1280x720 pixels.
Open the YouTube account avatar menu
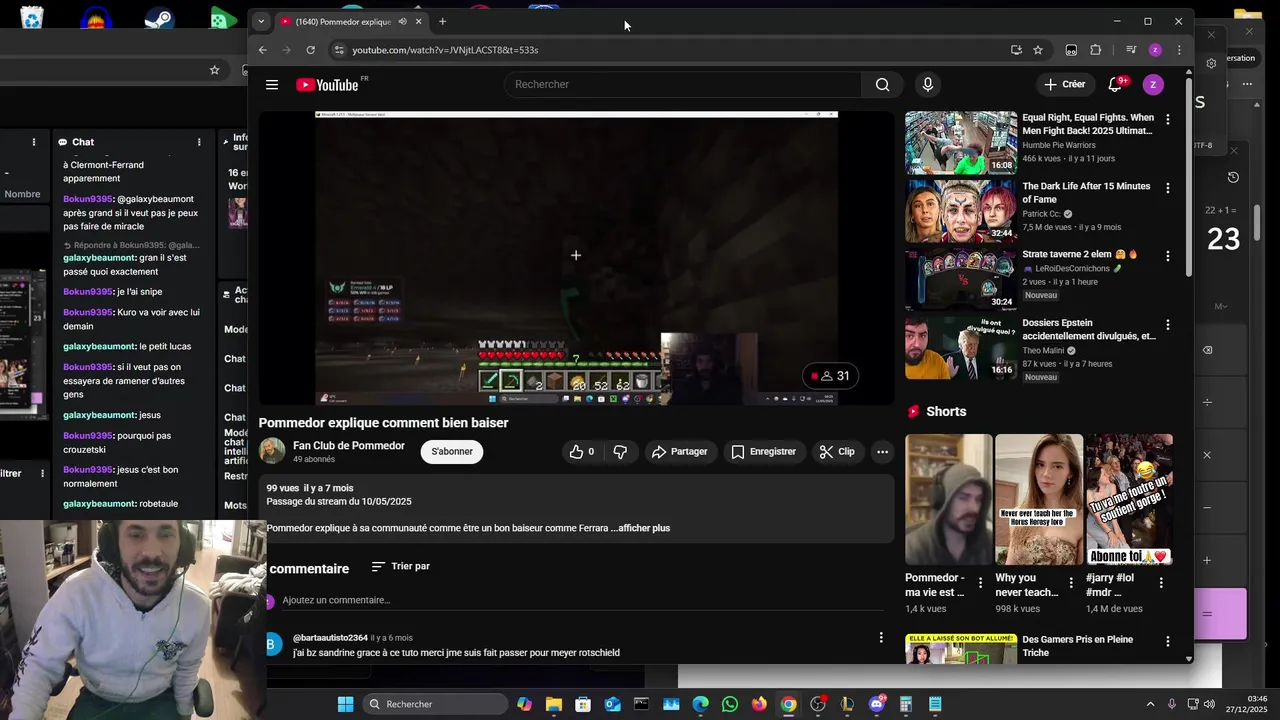click(1153, 85)
